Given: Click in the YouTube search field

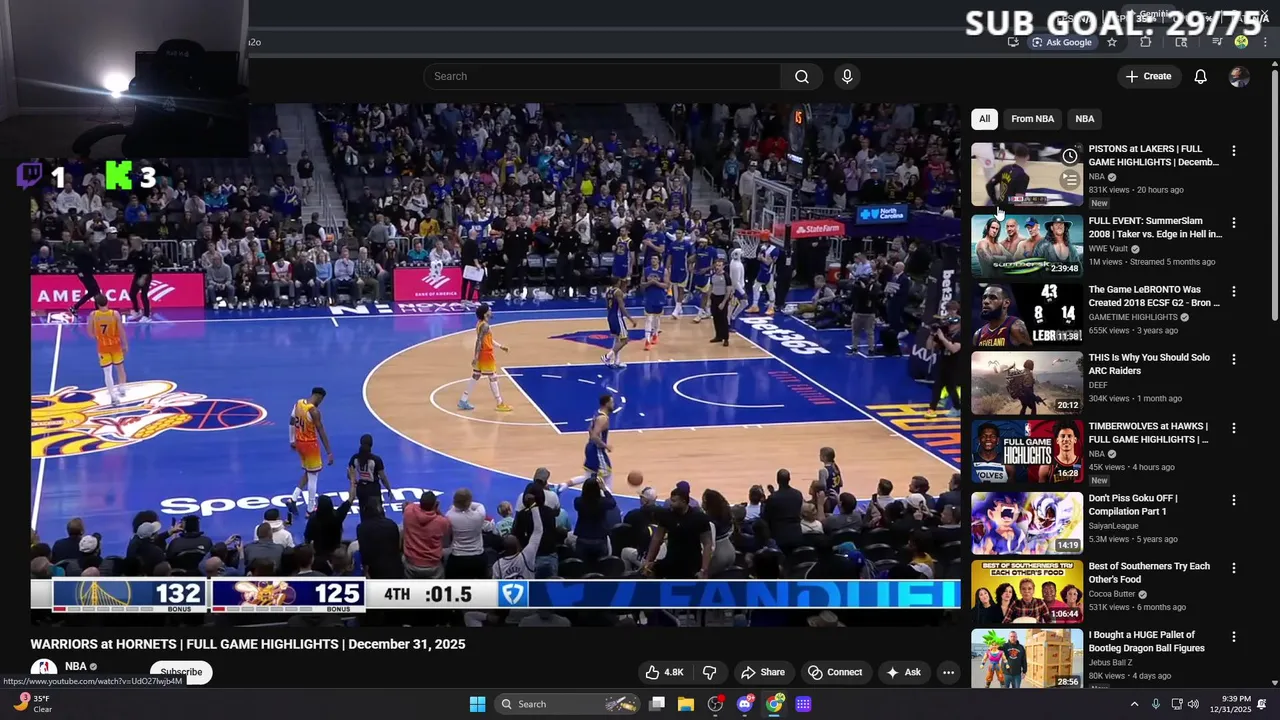Looking at the screenshot, I should click(x=602, y=76).
